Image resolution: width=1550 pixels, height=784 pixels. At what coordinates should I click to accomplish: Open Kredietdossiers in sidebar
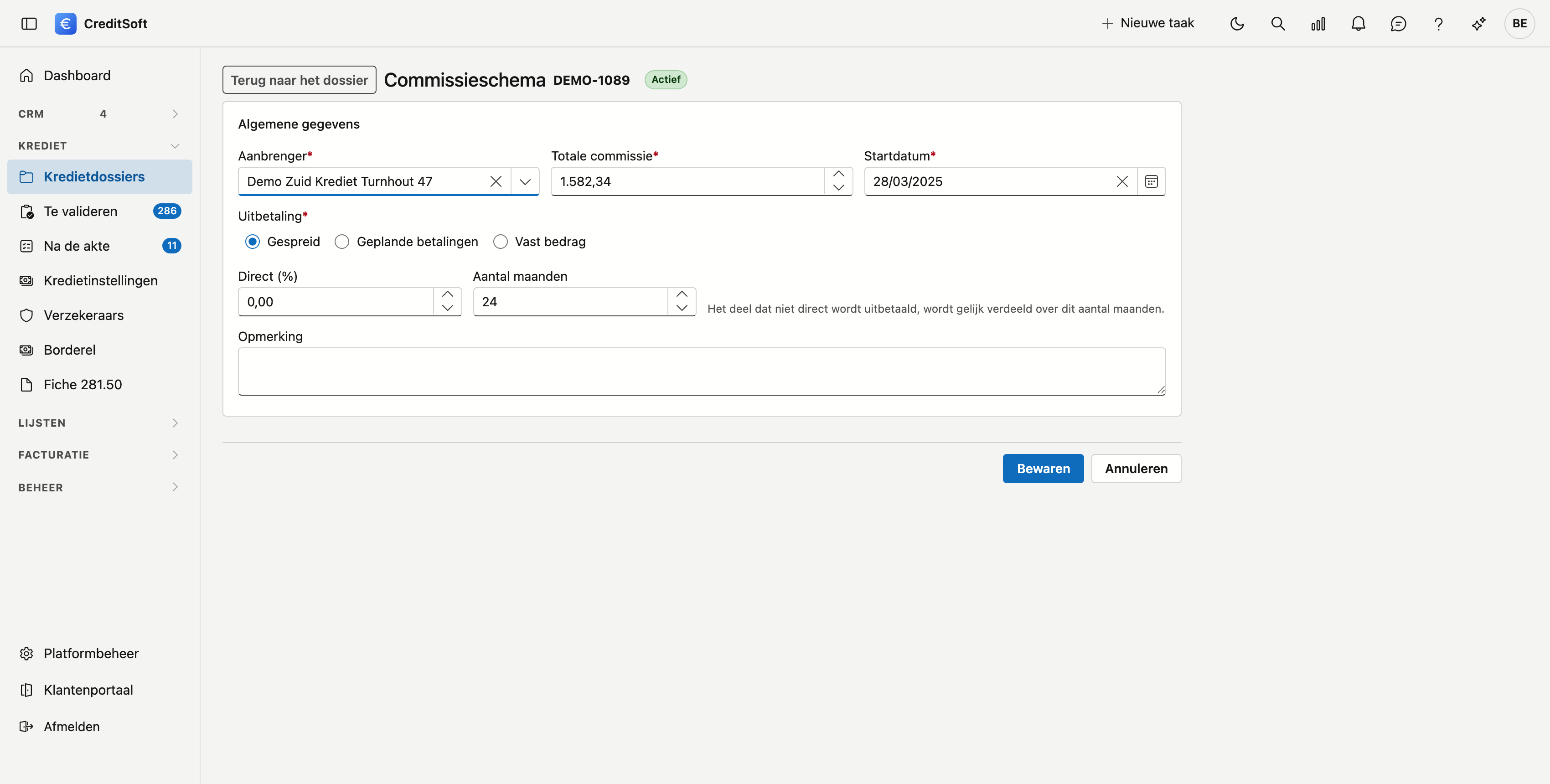click(x=99, y=177)
